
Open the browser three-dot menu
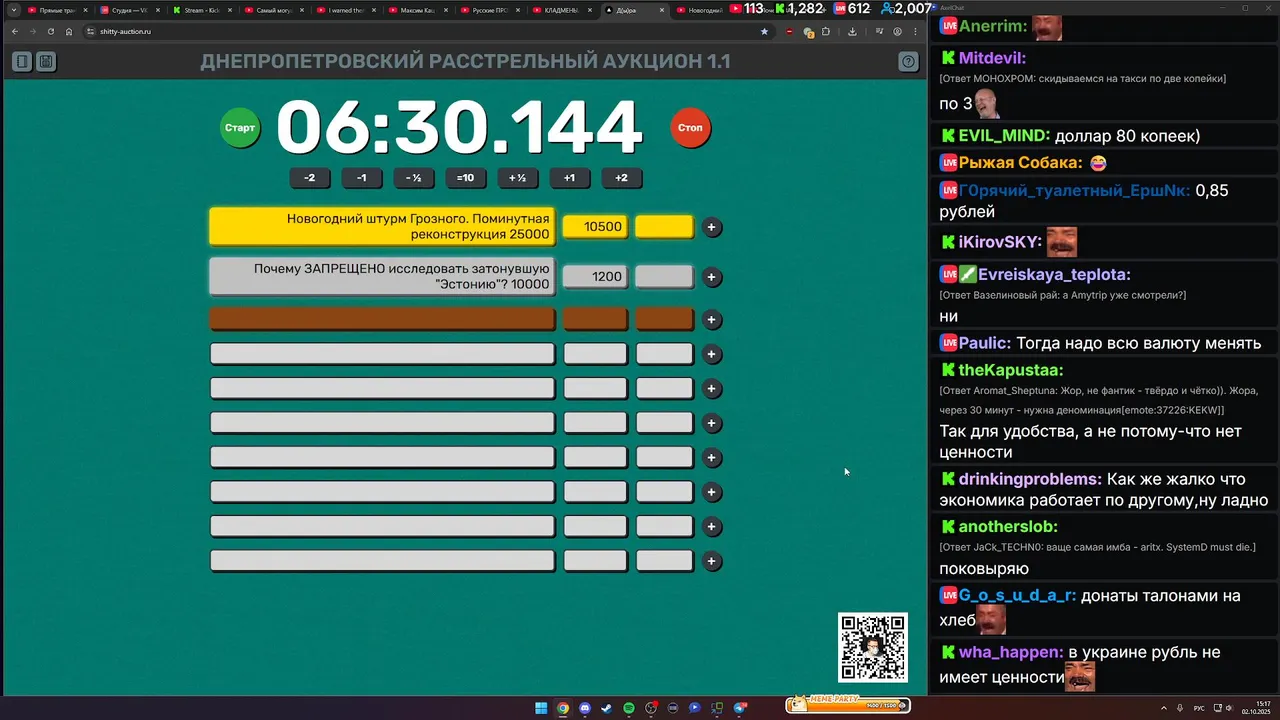click(x=915, y=31)
